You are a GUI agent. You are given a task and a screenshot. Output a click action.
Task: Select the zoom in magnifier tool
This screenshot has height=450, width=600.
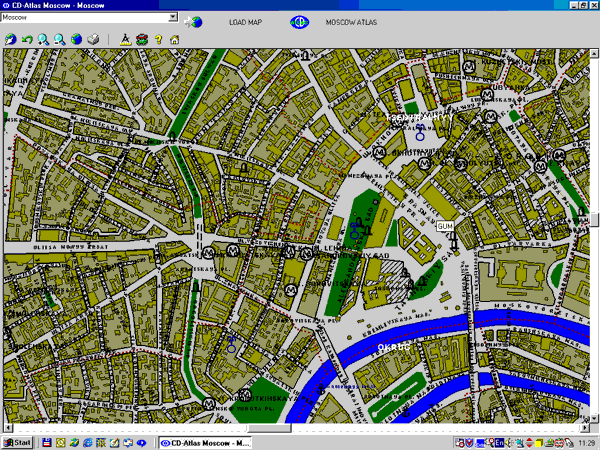[x=43, y=39]
